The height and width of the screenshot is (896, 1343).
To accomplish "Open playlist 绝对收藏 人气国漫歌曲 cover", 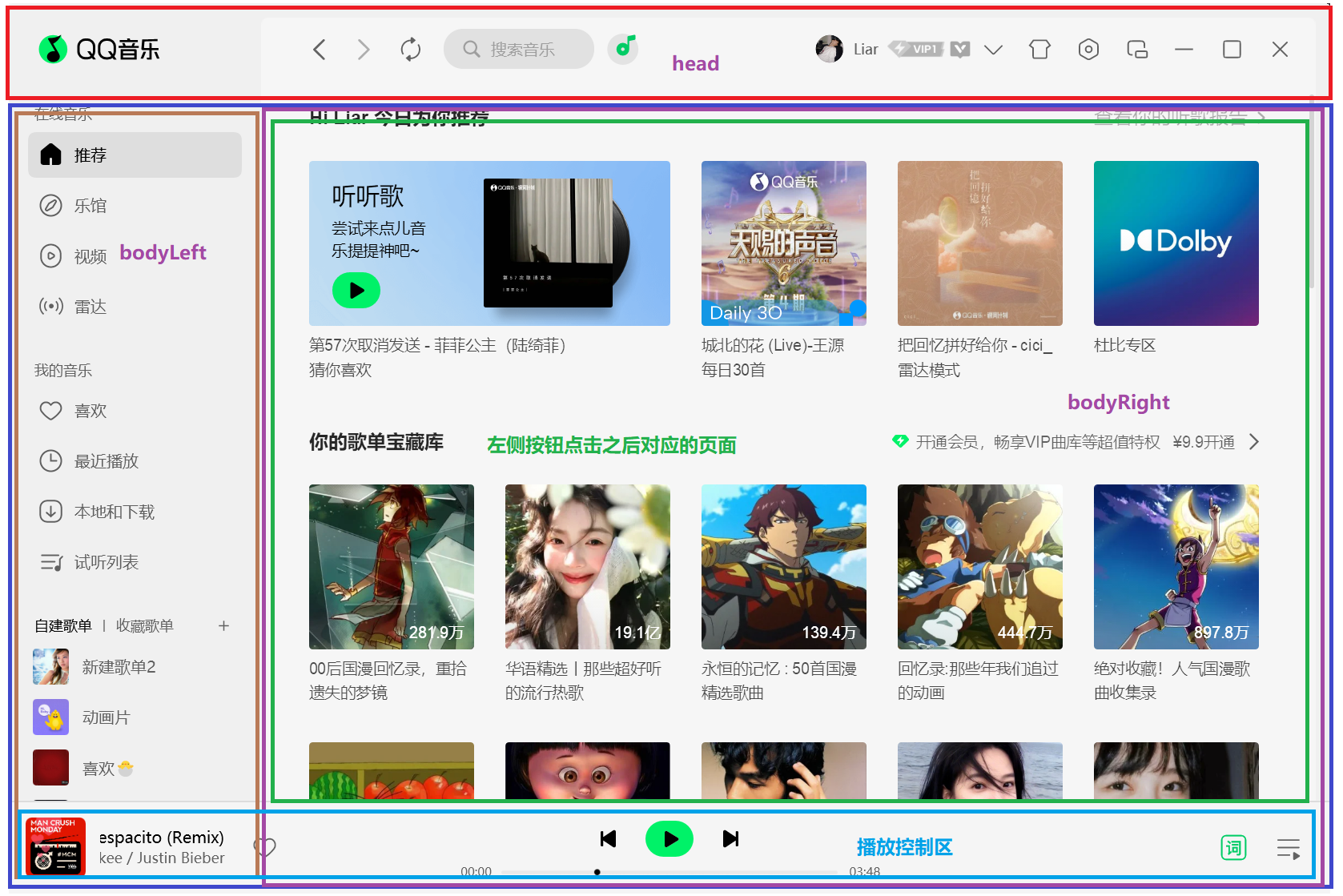I will pos(1176,567).
